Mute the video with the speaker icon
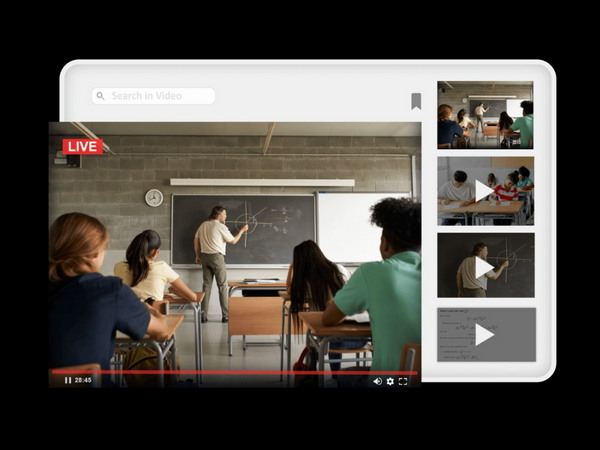The width and height of the screenshot is (600, 450). click(x=377, y=381)
